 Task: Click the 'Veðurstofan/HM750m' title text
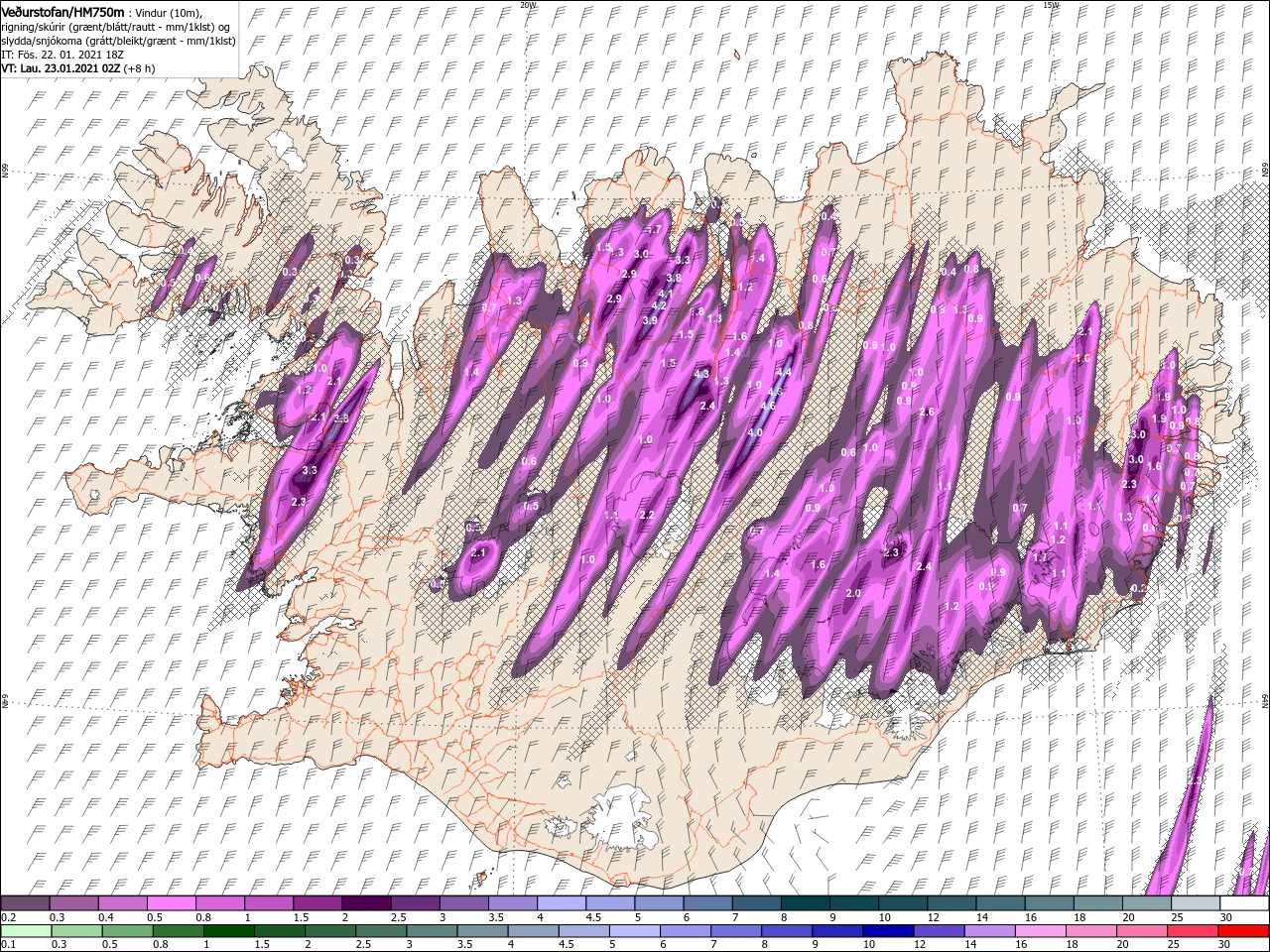63,11
